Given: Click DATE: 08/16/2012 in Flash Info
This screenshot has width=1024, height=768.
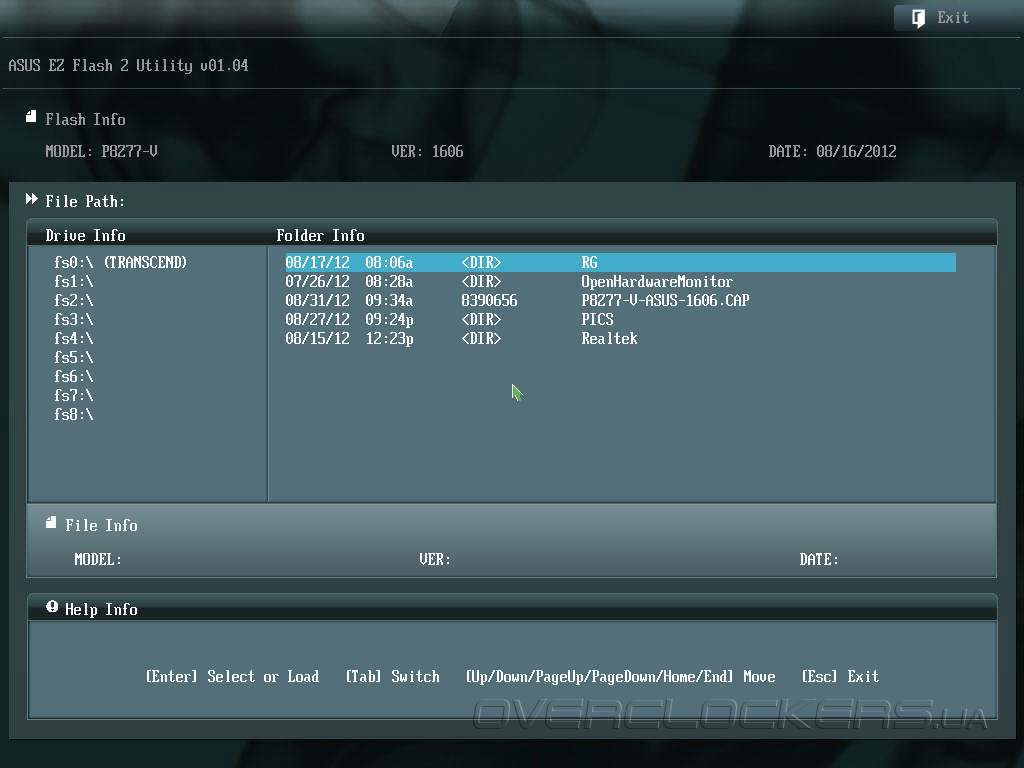Looking at the screenshot, I should (x=833, y=152).
